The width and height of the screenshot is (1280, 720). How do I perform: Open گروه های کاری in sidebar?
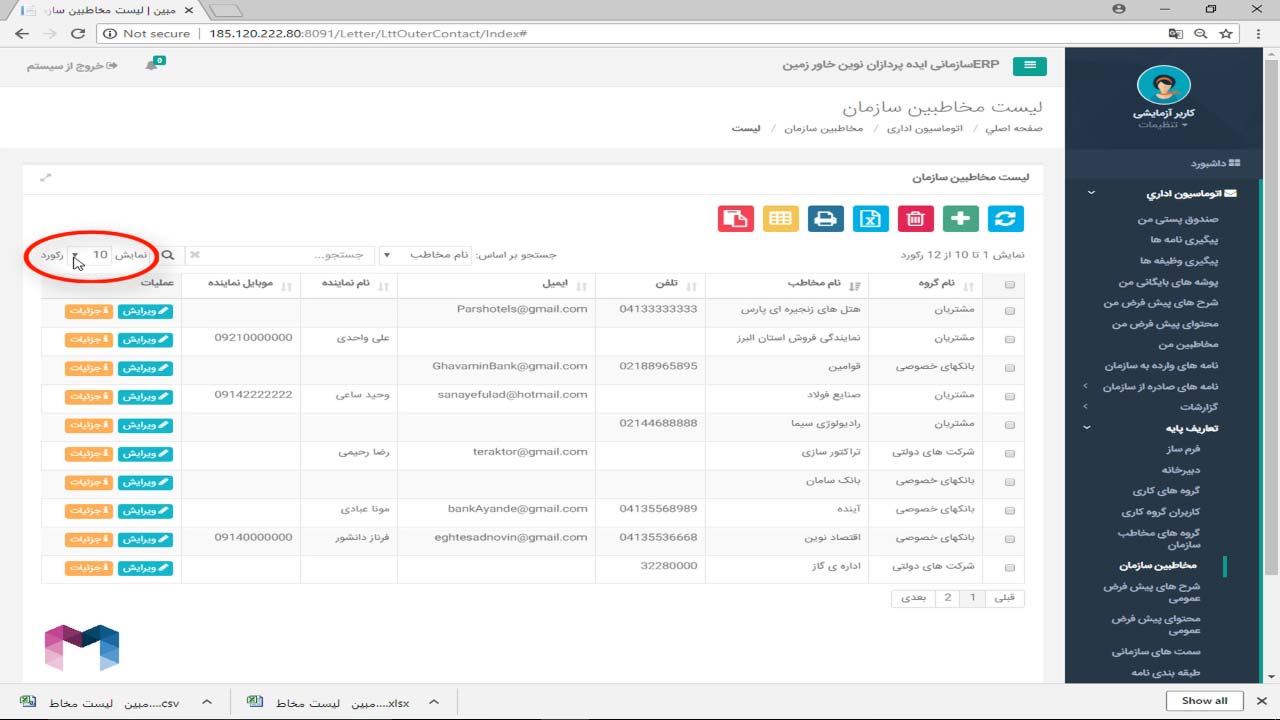1166,491
